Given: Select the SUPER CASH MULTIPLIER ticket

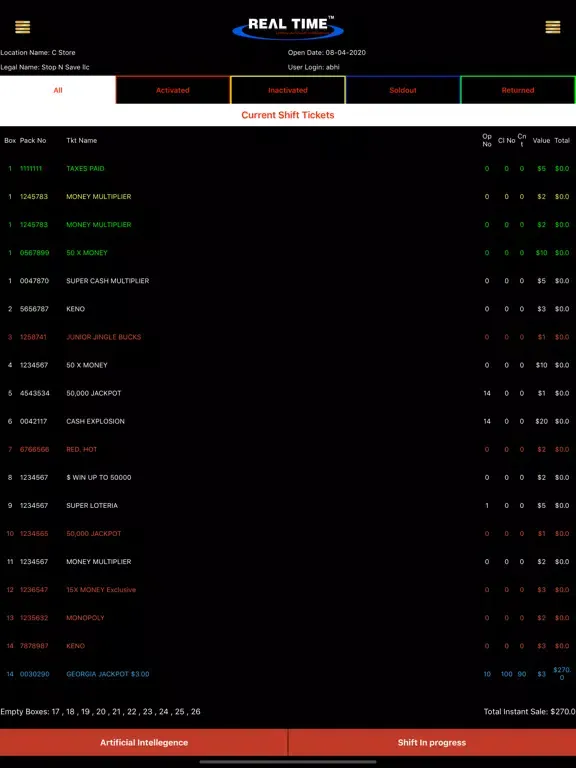Looking at the screenshot, I should (x=288, y=281).
